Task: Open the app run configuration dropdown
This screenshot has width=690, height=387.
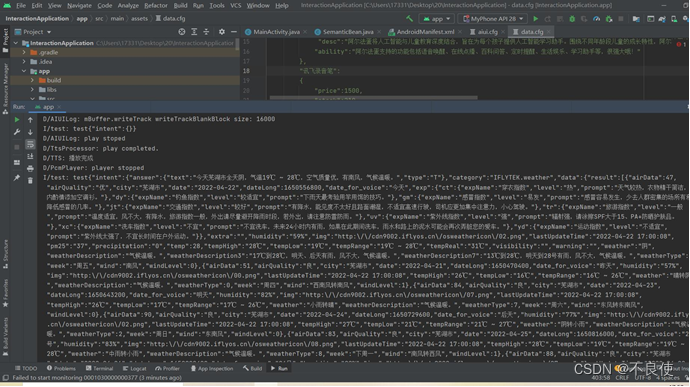Action: [x=436, y=19]
